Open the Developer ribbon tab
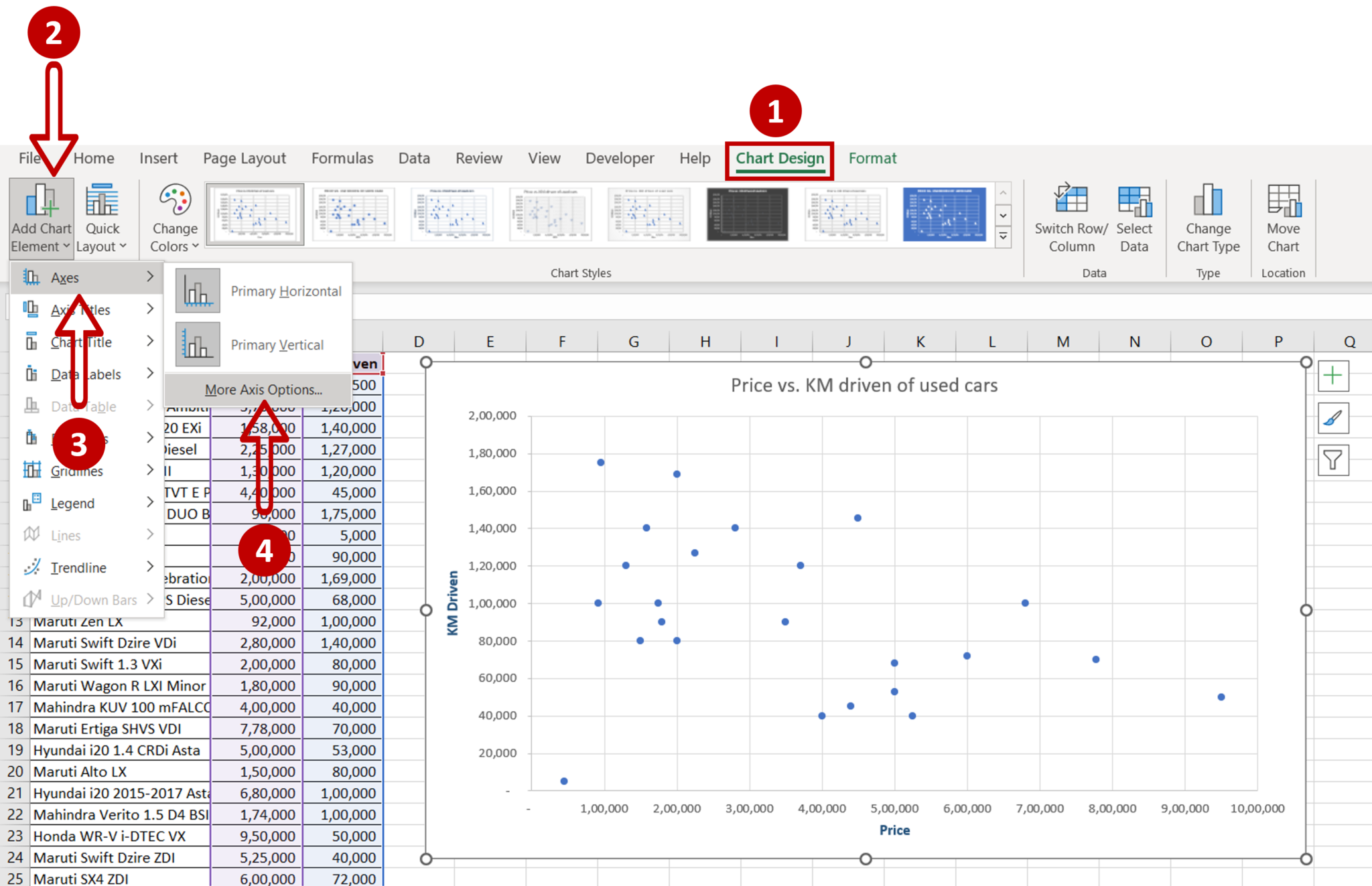The width and height of the screenshot is (1372, 886). (619, 158)
